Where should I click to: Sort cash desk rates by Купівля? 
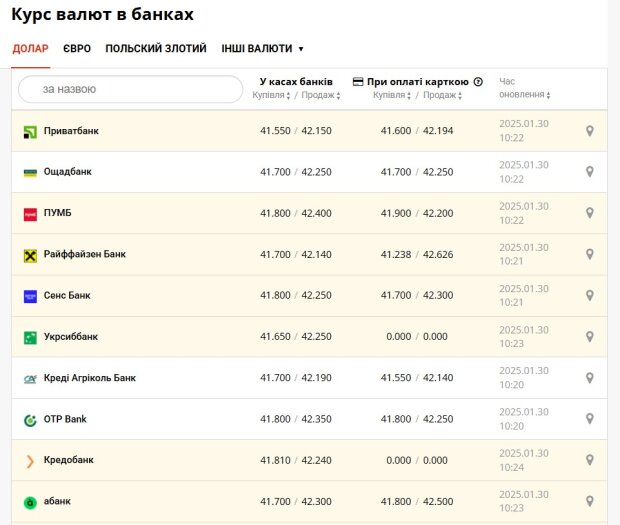click(x=271, y=95)
